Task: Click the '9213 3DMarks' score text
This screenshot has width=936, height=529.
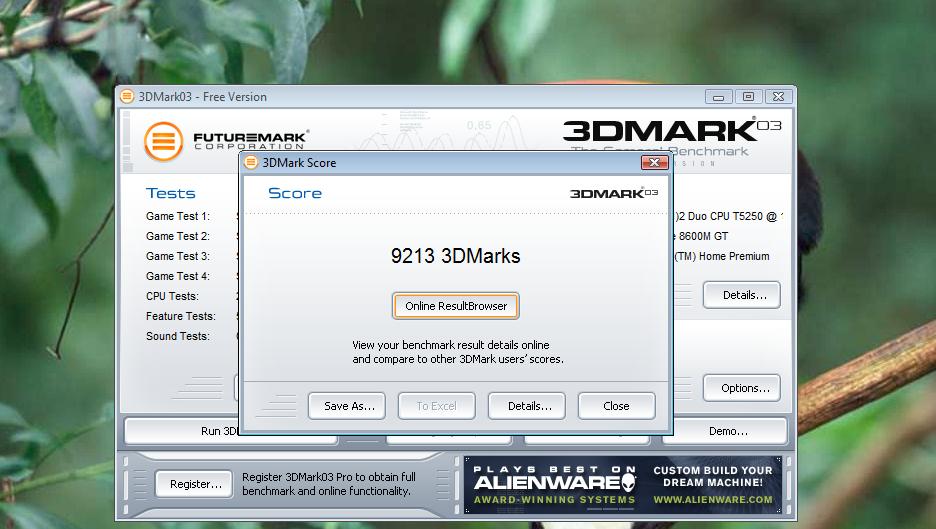Action: [455, 256]
